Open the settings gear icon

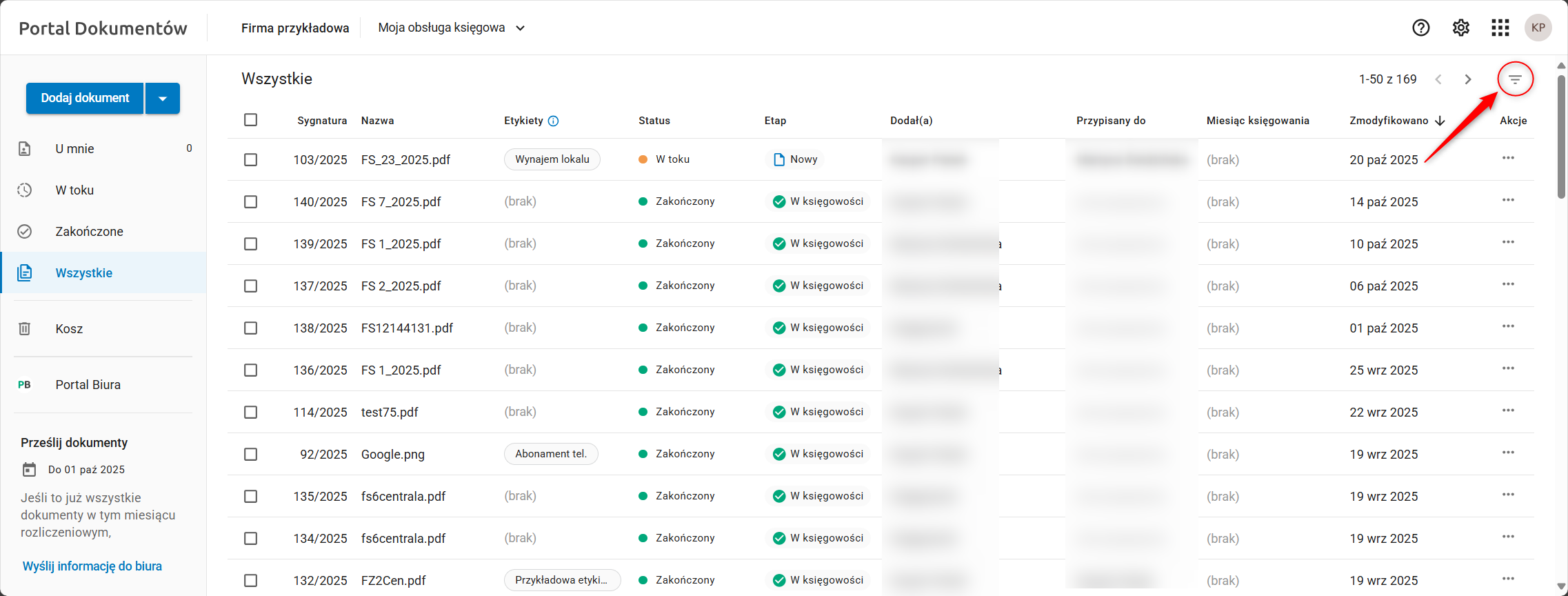[x=1460, y=28]
